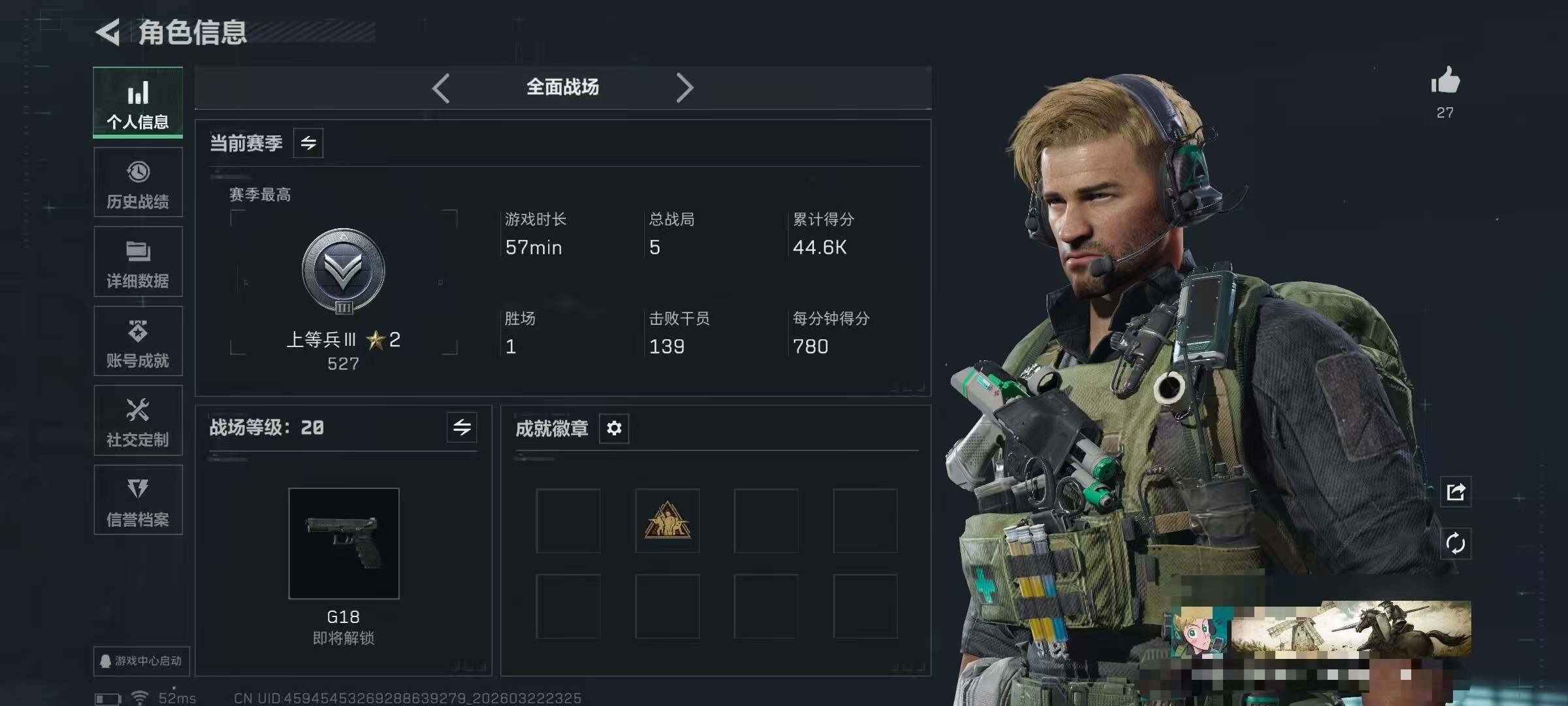
Task: Open the 个人信息 sidebar tab
Action: [138, 102]
